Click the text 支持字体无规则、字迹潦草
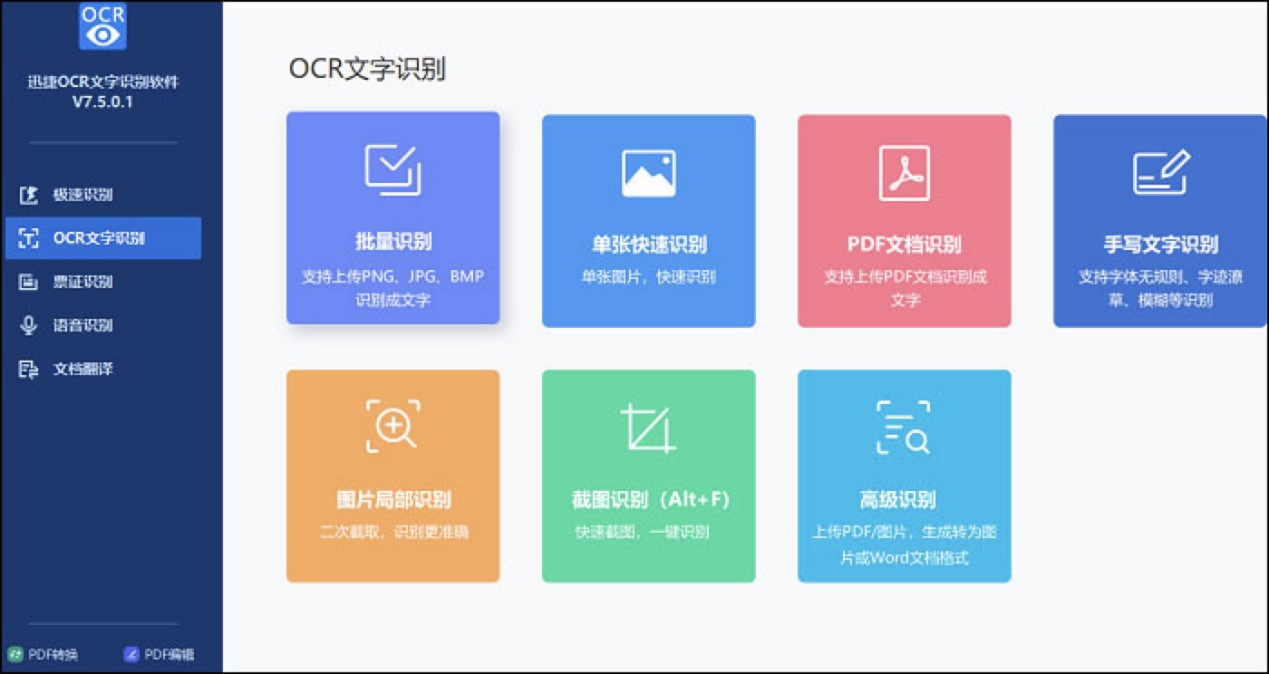Viewport: 1269px width, 674px height. 1160,288
